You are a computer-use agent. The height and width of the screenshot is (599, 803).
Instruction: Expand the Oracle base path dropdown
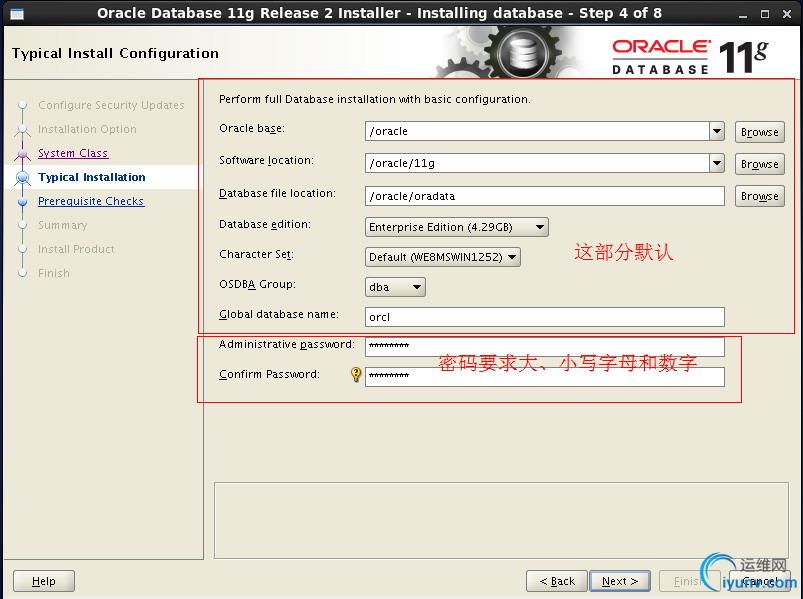pyautogui.click(x=717, y=131)
